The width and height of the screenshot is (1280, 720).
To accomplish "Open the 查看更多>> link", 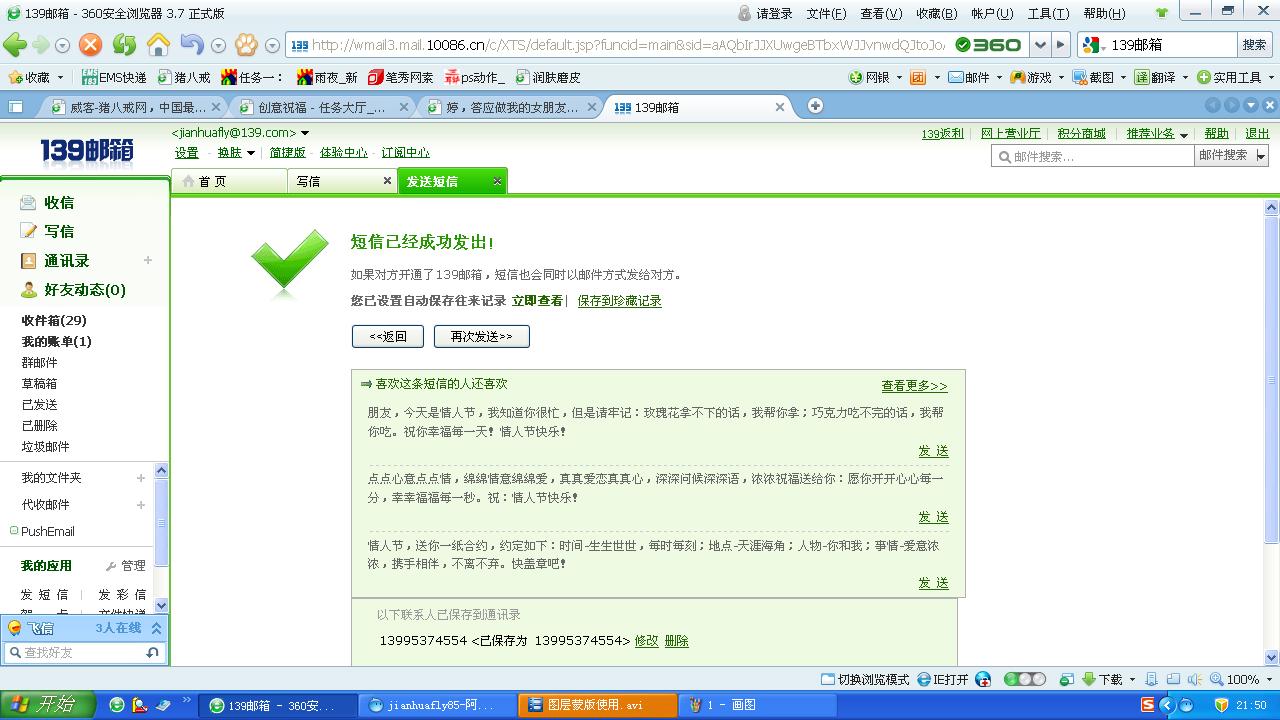I will [x=914, y=386].
